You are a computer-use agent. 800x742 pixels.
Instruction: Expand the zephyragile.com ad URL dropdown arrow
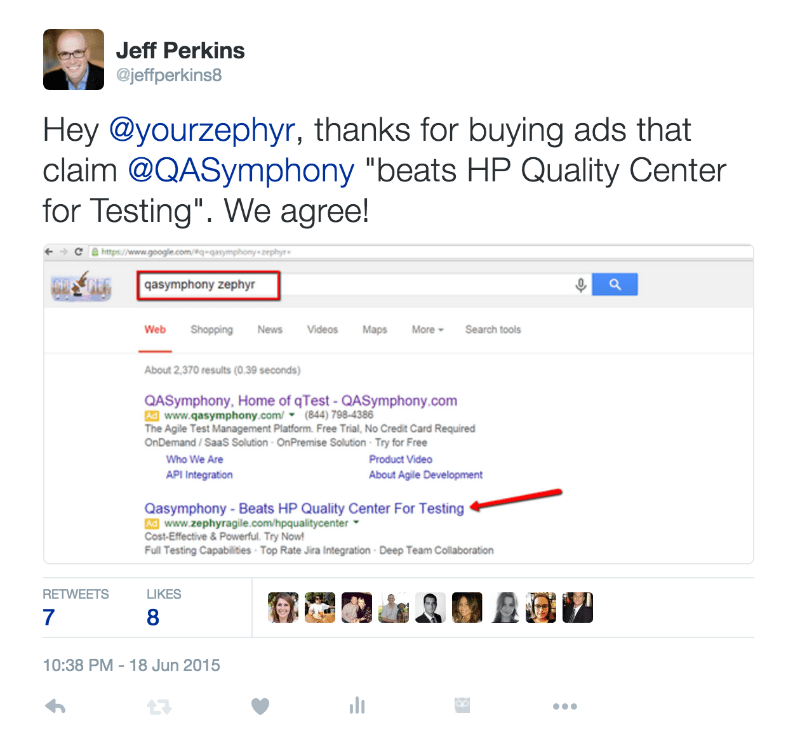pyautogui.click(x=356, y=523)
